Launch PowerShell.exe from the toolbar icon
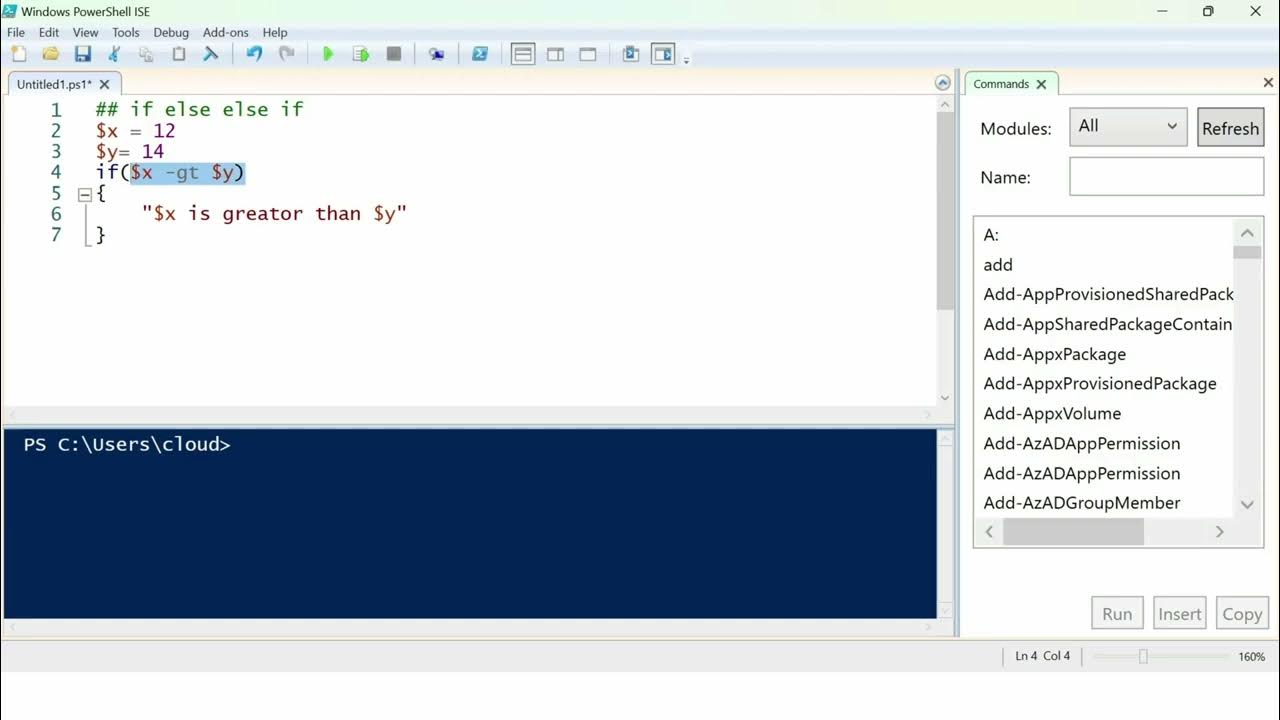The width and height of the screenshot is (1280, 720). pos(480,54)
